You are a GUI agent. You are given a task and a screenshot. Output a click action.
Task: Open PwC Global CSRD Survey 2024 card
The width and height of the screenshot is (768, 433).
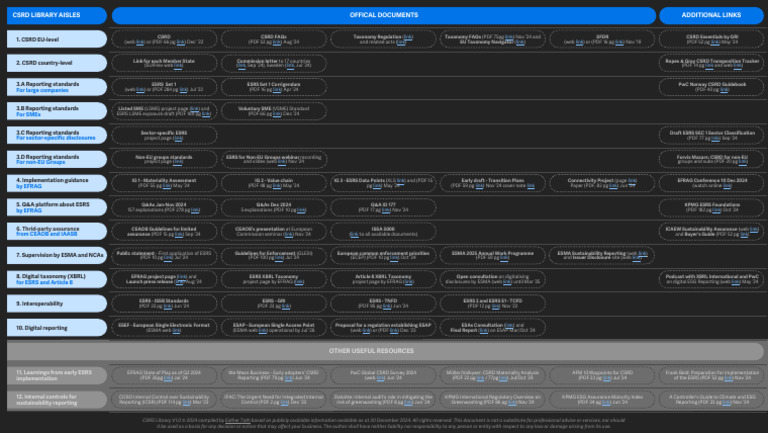pyautogui.click(x=383, y=376)
